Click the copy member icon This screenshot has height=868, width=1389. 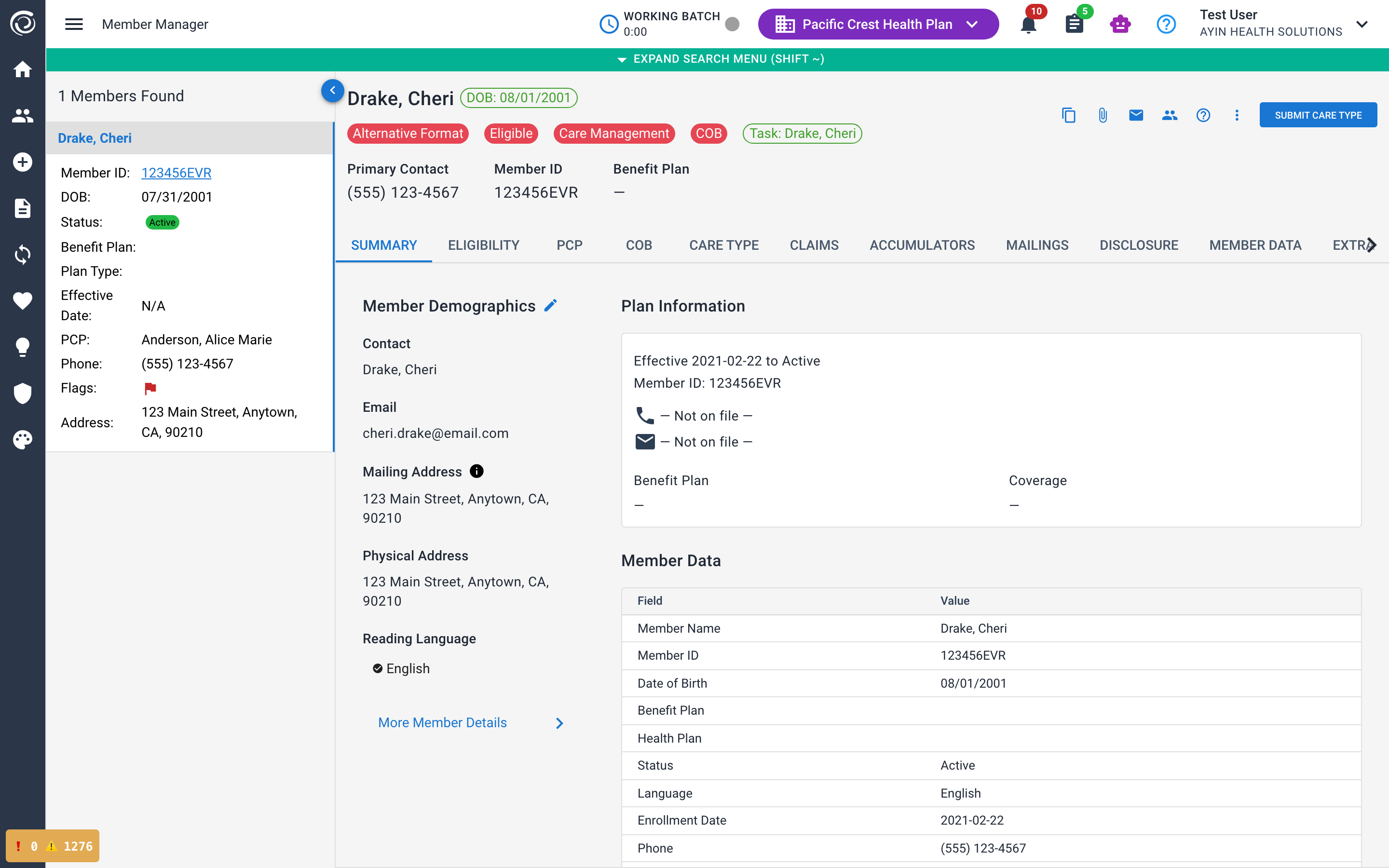click(1069, 115)
